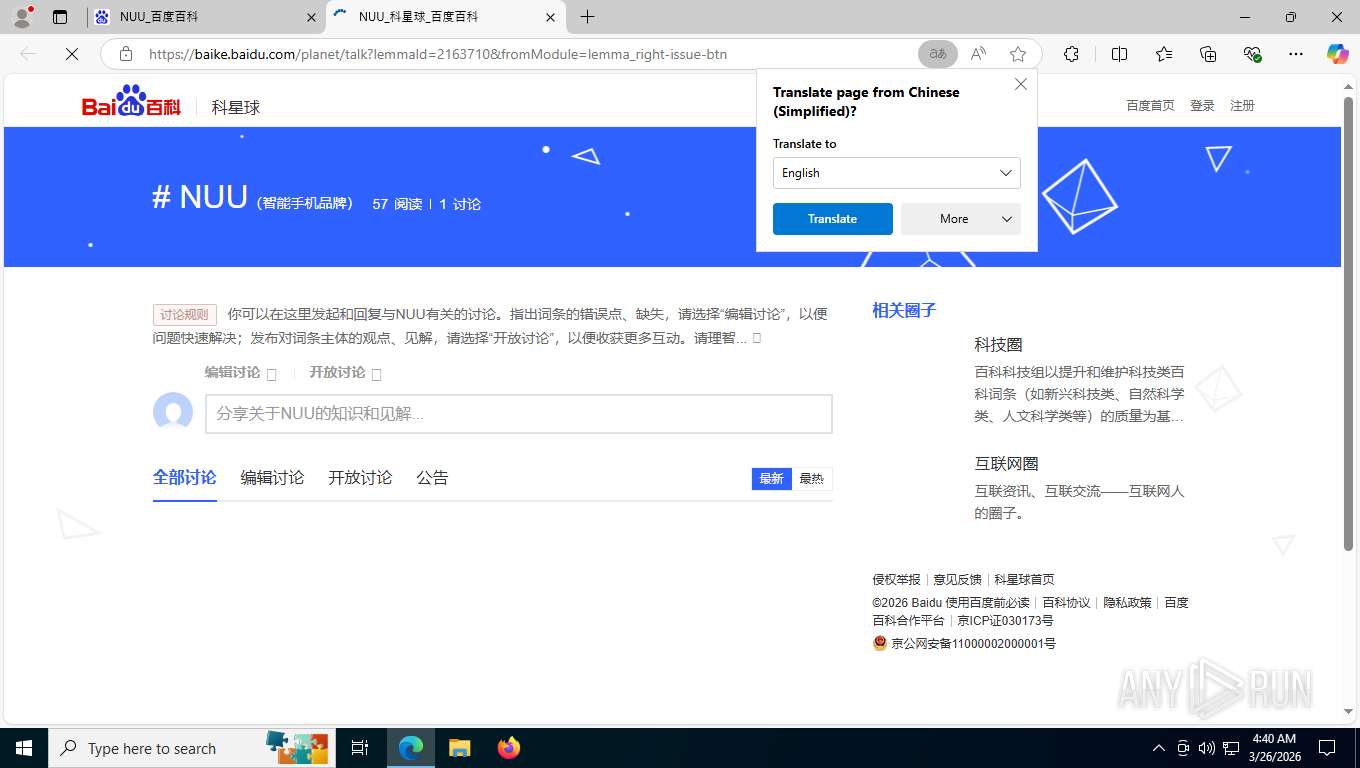The image size is (1360, 768).
Task: Open the tab actions menu icon
Action: click(x=60, y=17)
